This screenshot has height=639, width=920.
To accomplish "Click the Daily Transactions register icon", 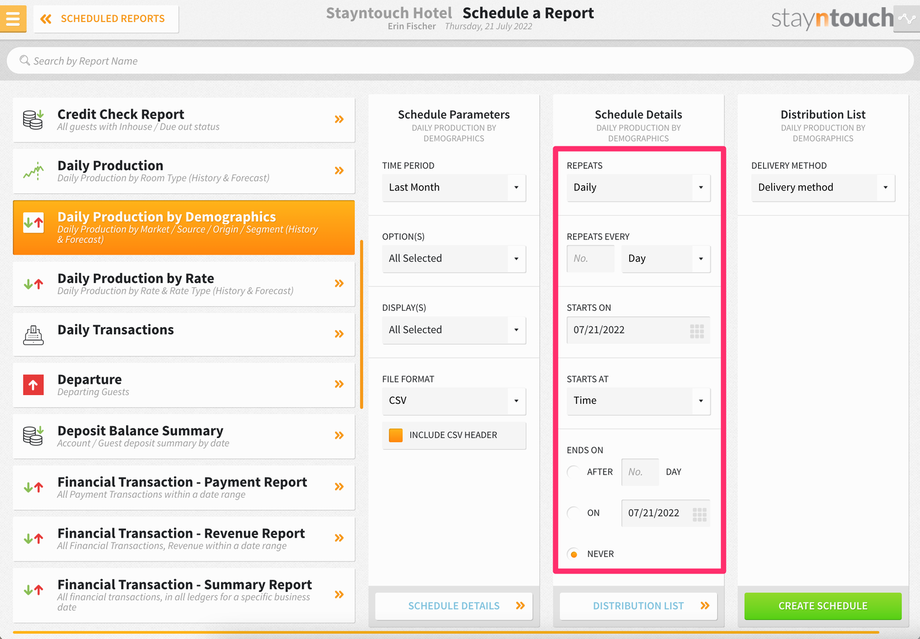I will (33, 334).
